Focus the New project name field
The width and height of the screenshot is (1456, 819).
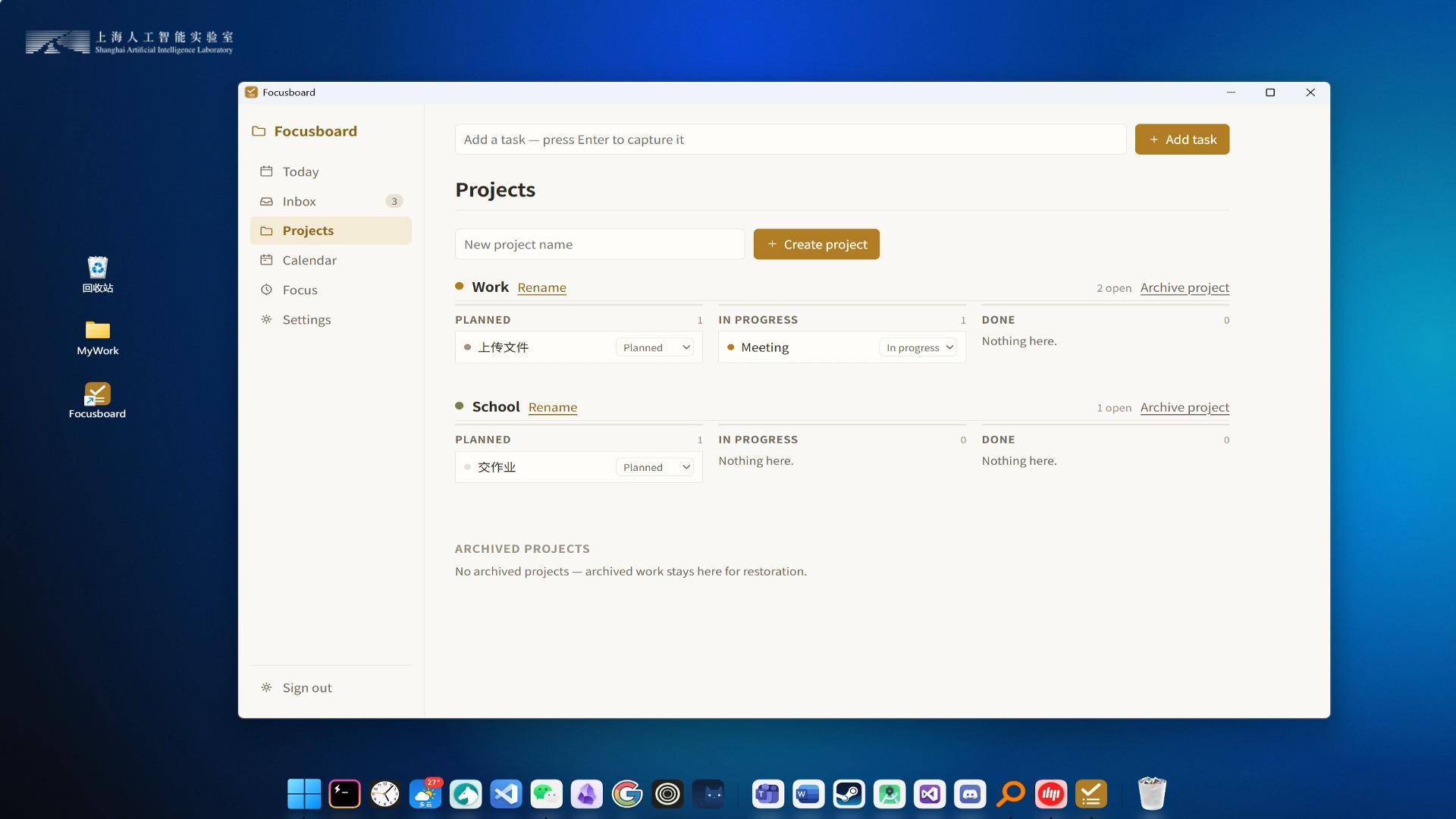tap(600, 244)
